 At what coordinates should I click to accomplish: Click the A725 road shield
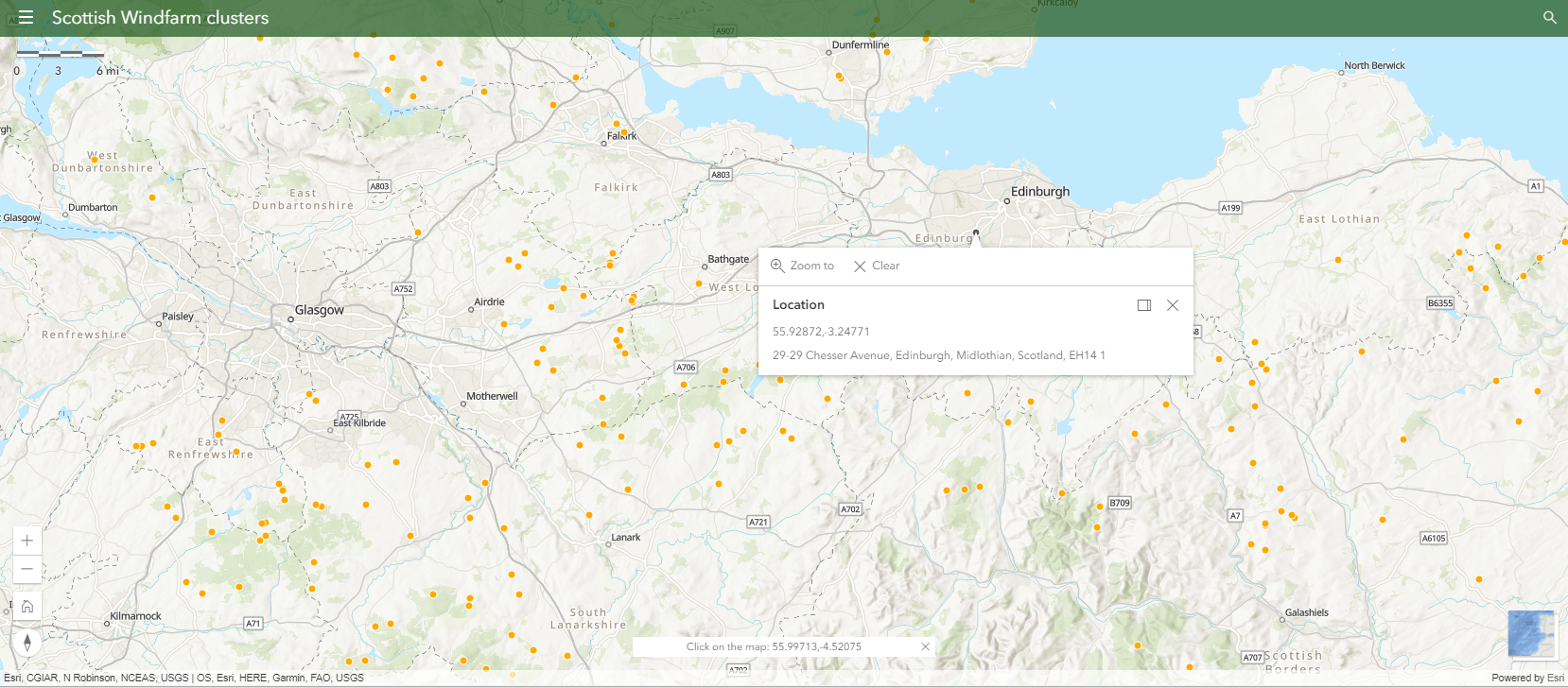350,416
